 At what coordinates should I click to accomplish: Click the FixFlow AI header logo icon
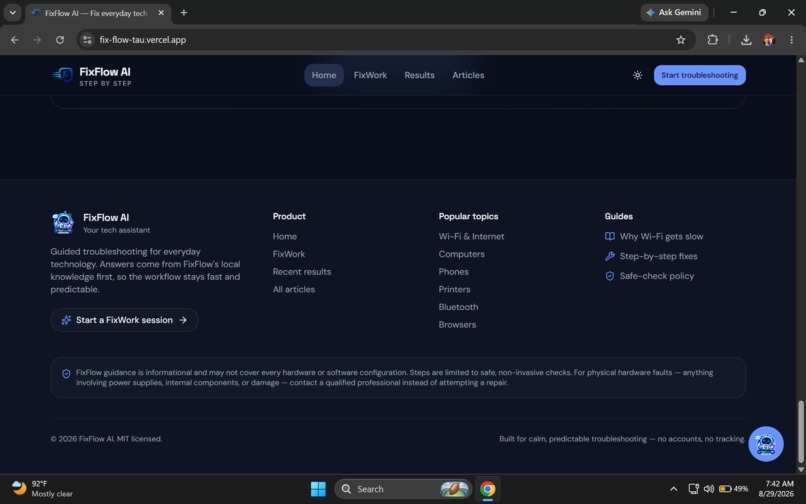tap(63, 75)
